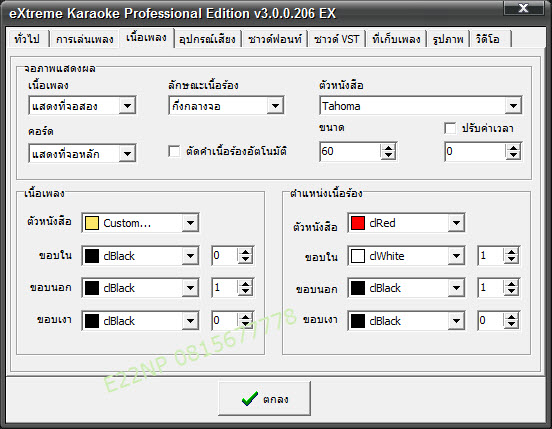Increase left ขอบนอก outline width spinner

[x=245, y=284]
